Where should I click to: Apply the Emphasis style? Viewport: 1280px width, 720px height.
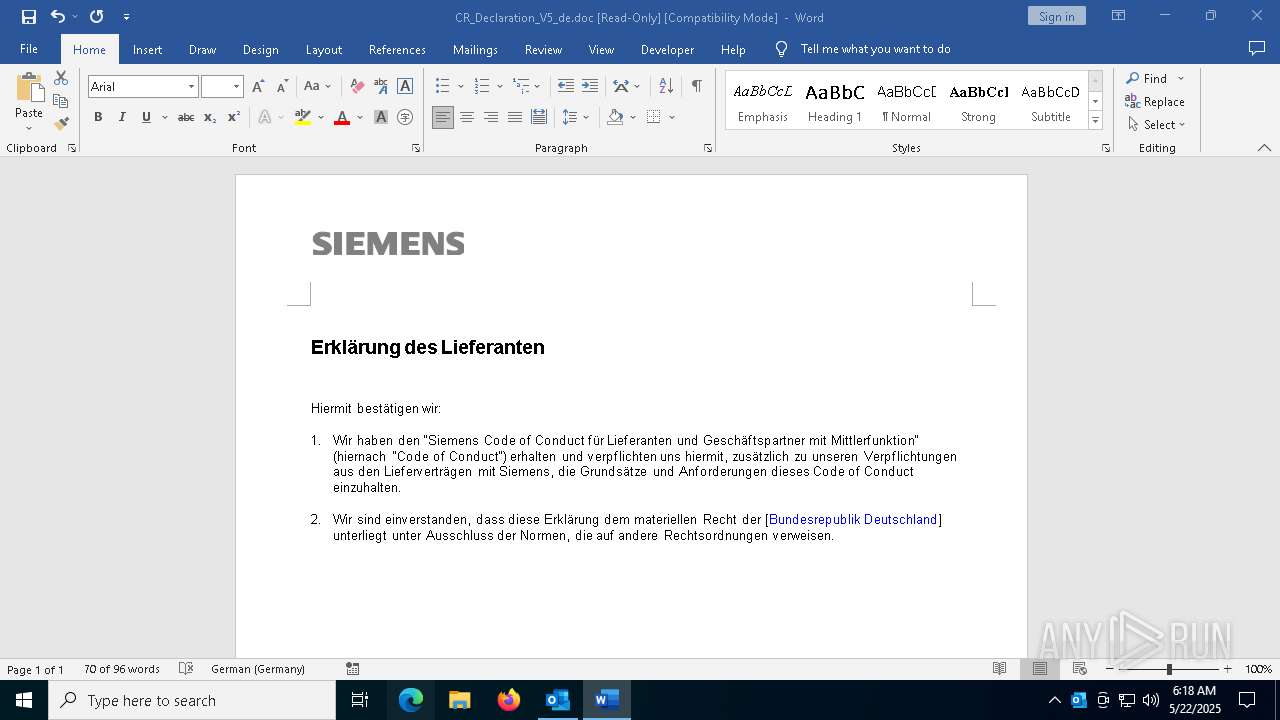pyautogui.click(x=762, y=101)
